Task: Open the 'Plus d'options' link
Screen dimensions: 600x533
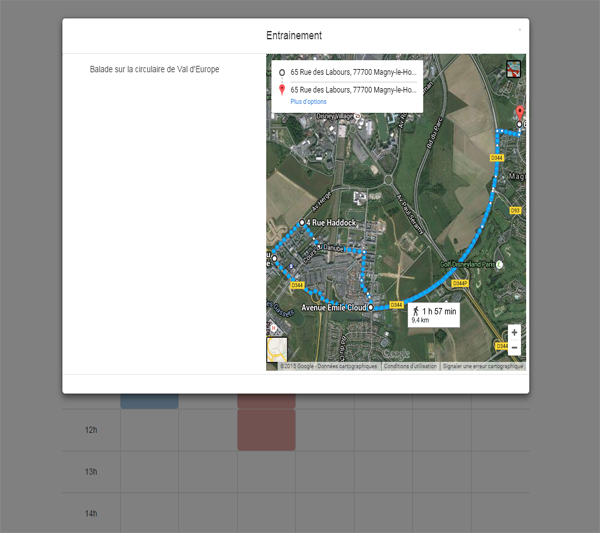Action: point(309,102)
